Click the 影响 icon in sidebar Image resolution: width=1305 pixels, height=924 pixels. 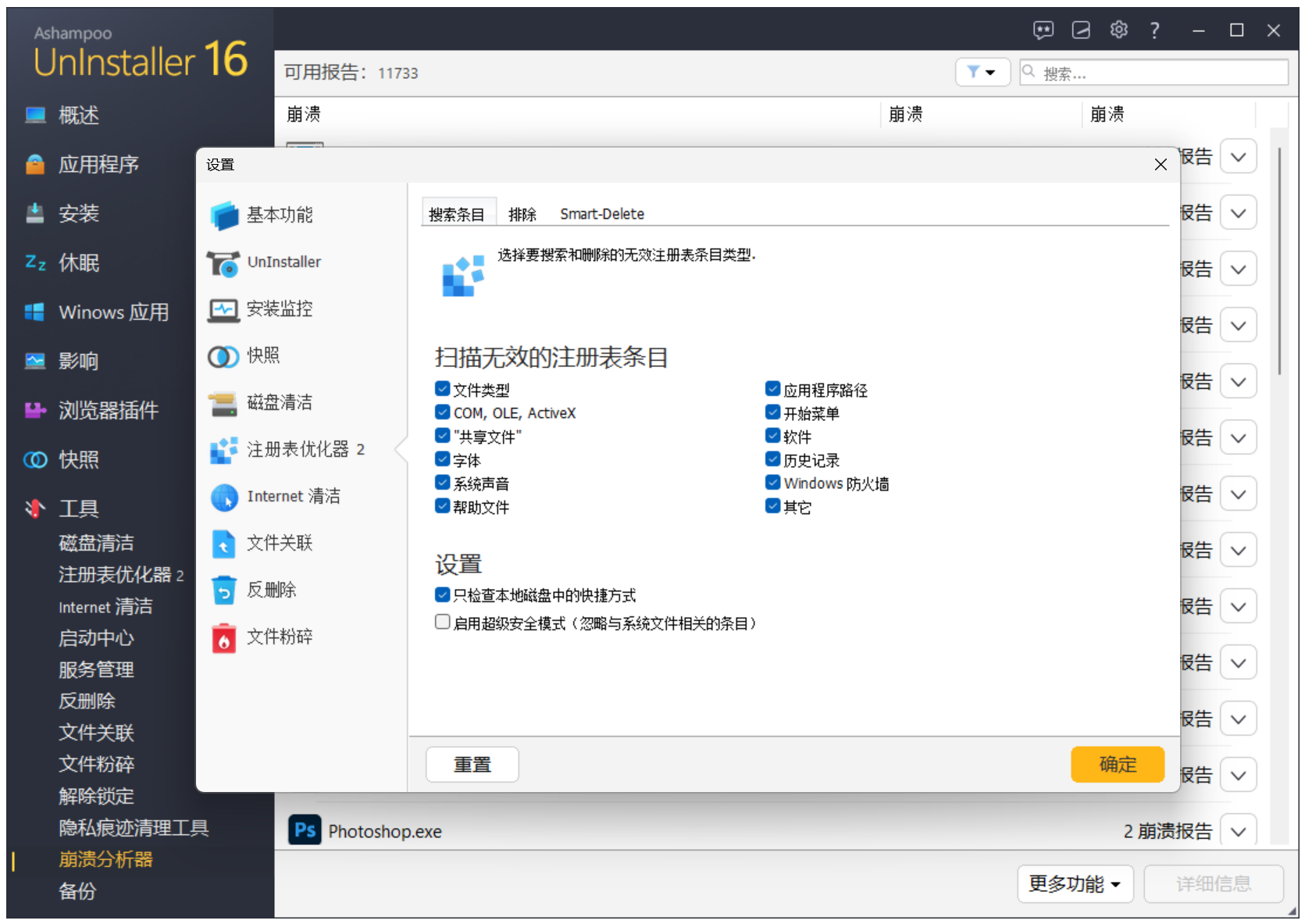pos(35,361)
